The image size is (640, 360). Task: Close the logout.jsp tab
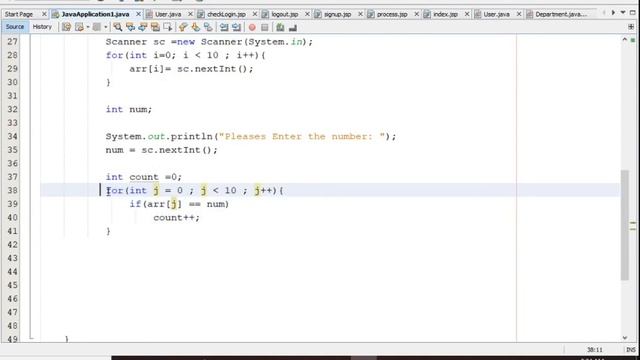(307, 14)
